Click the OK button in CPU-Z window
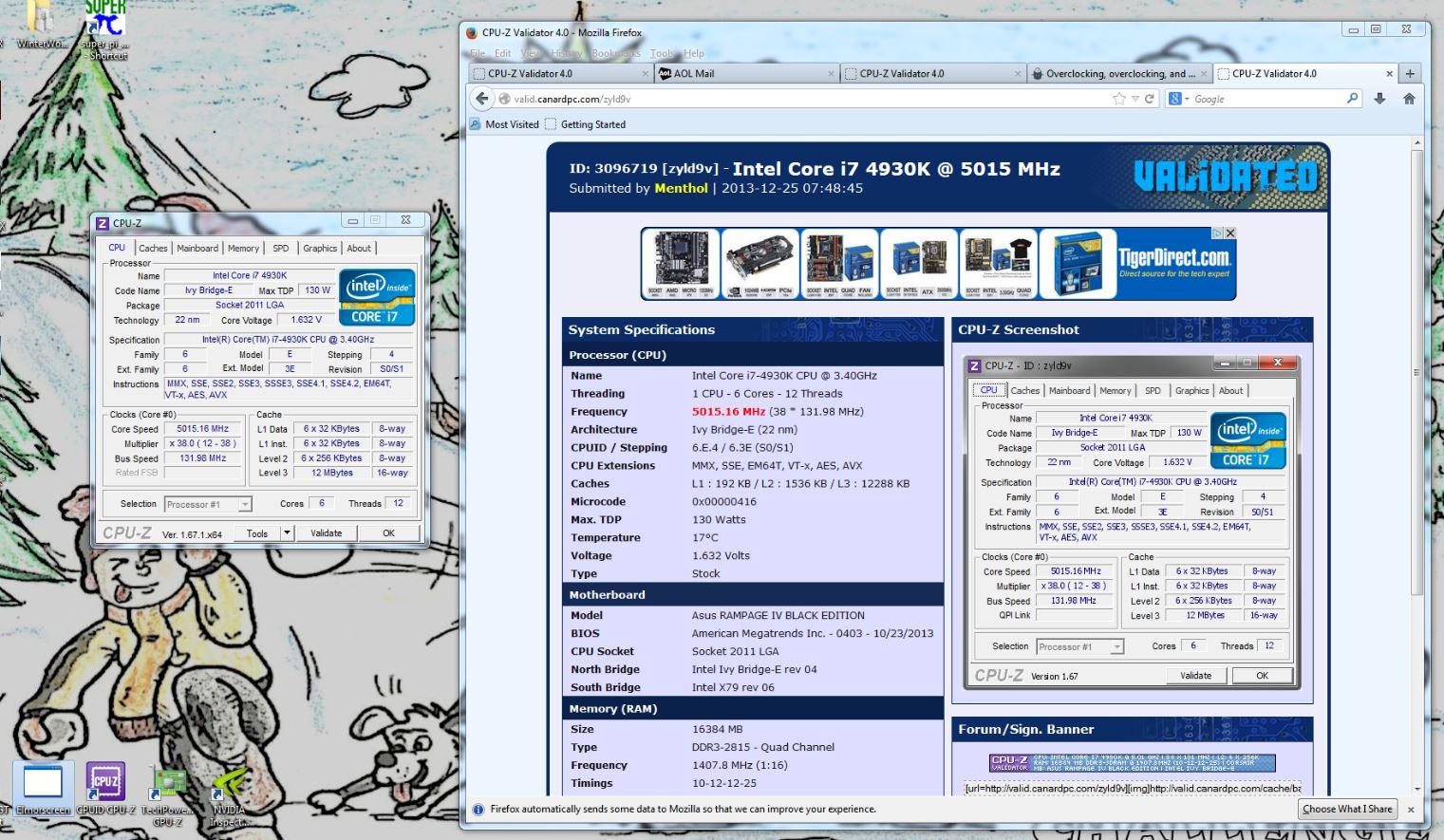 [388, 532]
